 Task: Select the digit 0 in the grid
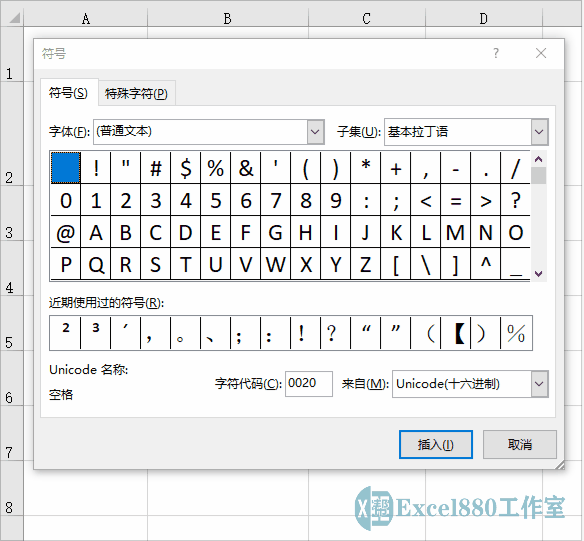pos(66,200)
